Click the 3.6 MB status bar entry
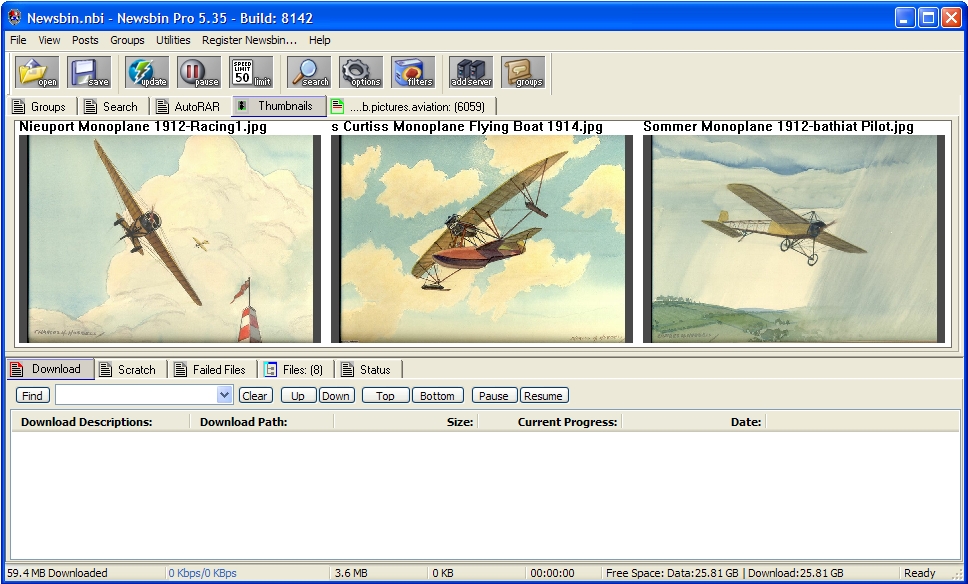 (x=351, y=573)
